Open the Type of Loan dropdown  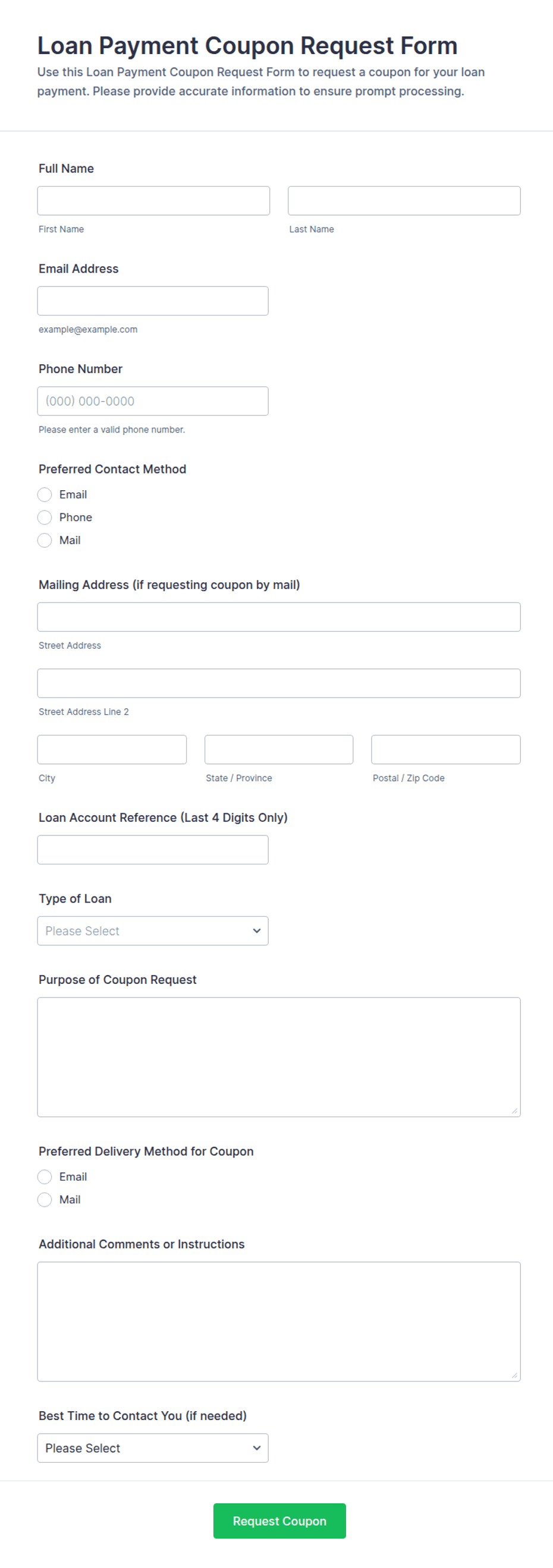(x=153, y=930)
